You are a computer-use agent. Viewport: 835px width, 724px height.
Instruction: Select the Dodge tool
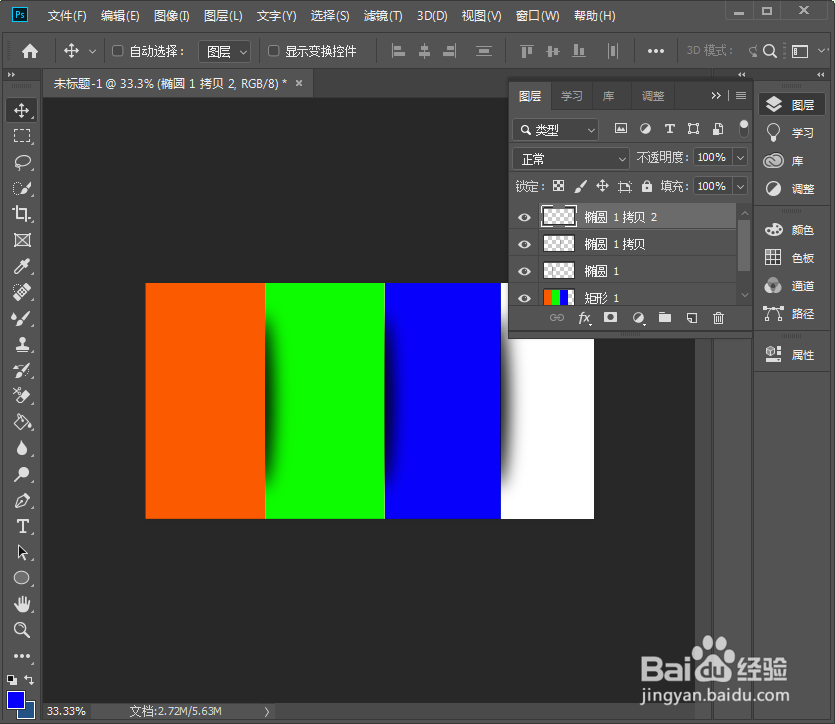coord(22,474)
